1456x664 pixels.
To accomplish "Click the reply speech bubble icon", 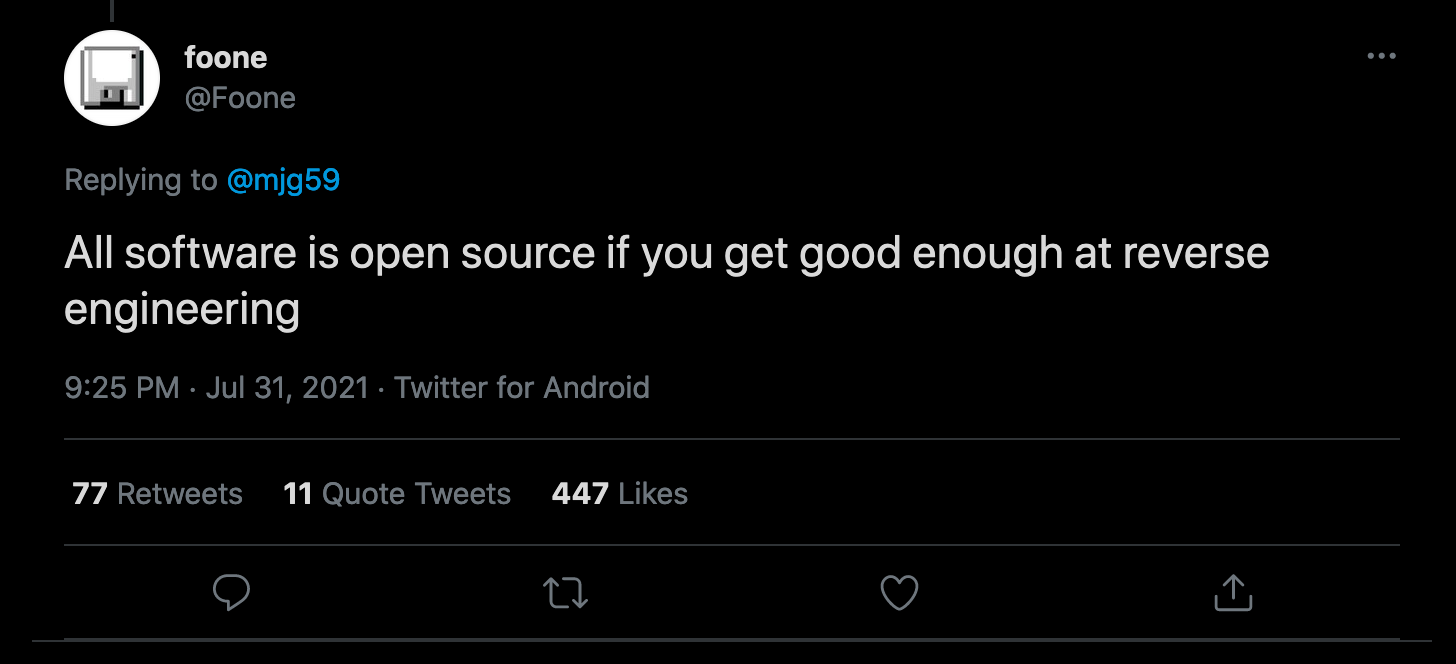I will (x=231, y=593).
